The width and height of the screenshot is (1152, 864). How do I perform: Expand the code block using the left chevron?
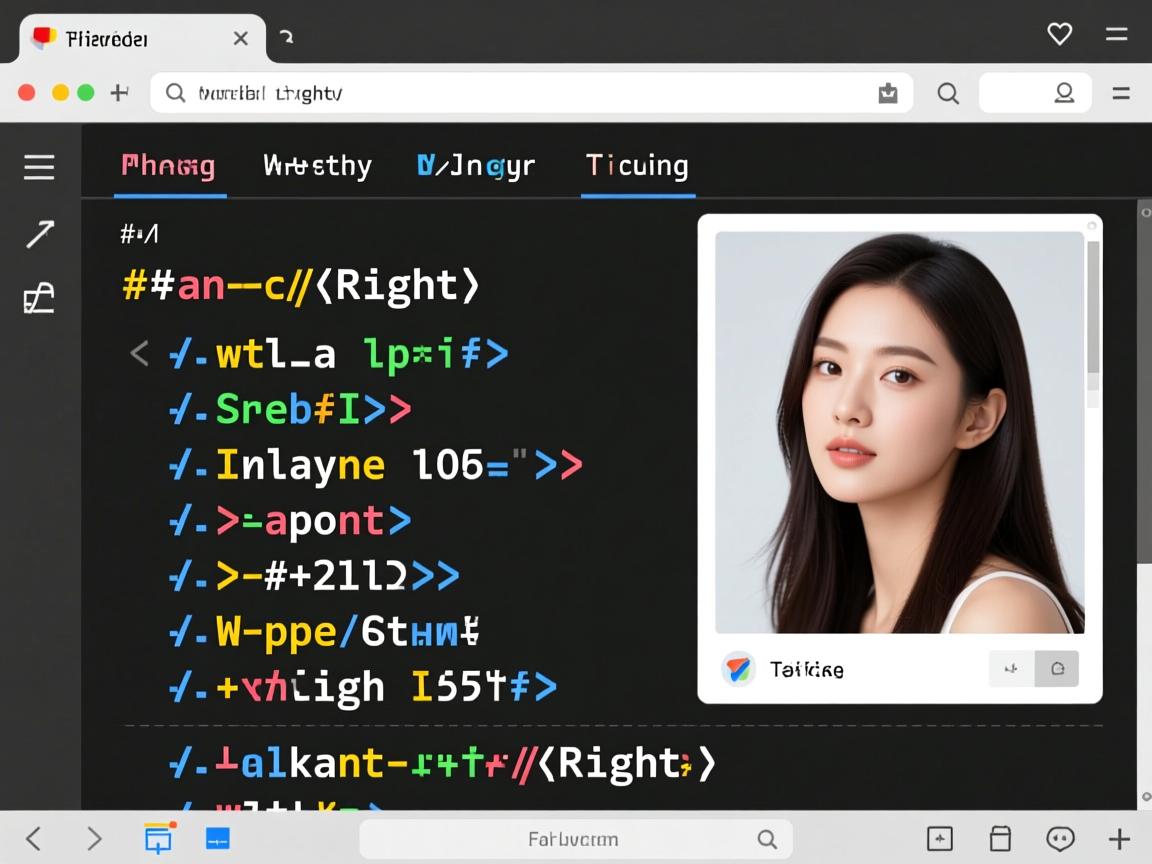(139, 353)
